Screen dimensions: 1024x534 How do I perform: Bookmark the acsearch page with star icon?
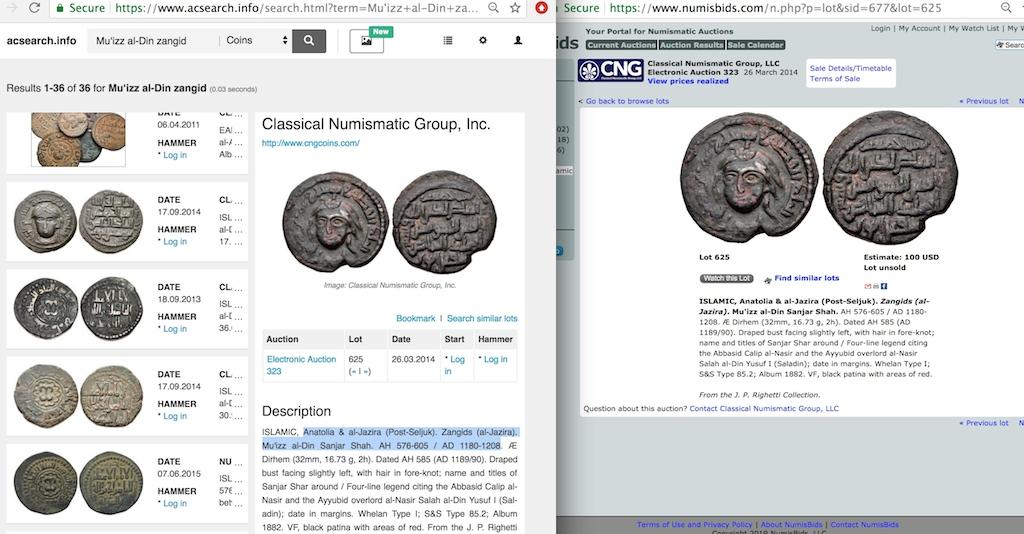pos(515,8)
